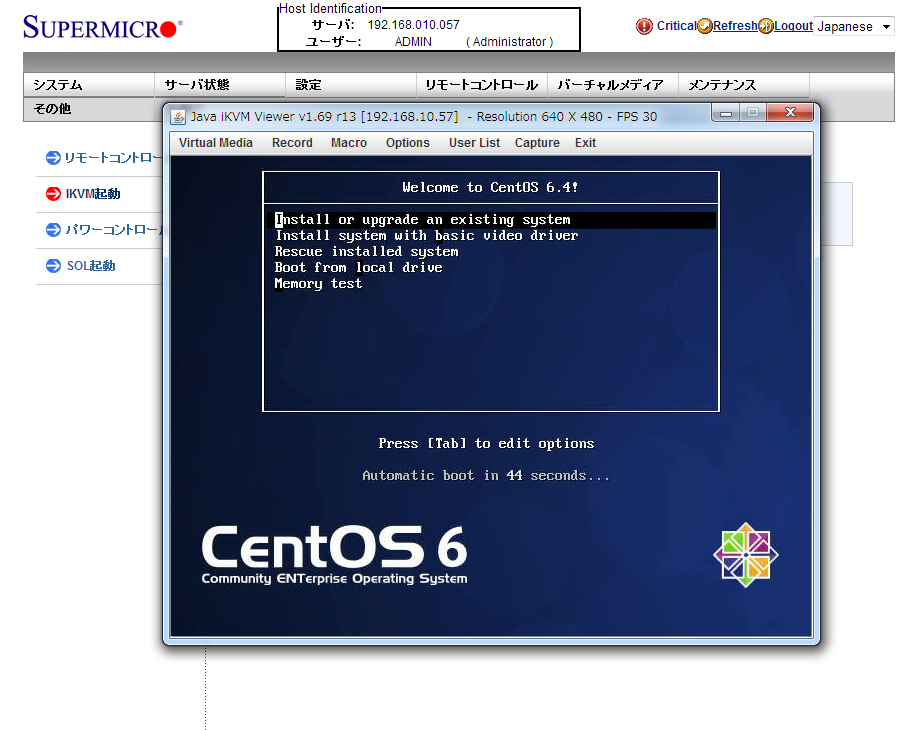Click the Refresh icon in header
This screenshot has height=730, width=910.
[705, 26]
